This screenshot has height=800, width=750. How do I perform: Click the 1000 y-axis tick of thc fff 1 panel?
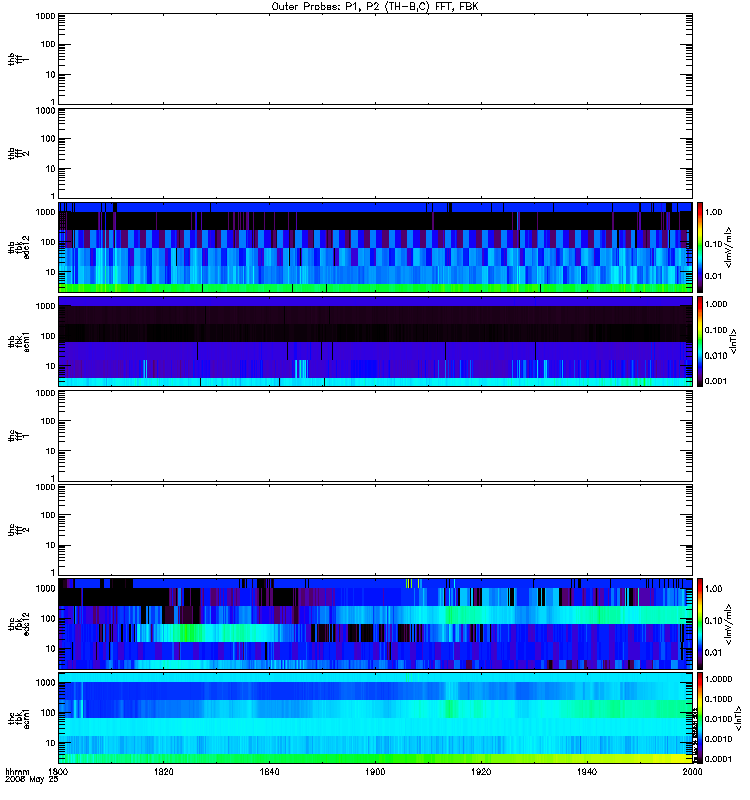[45, 393]
